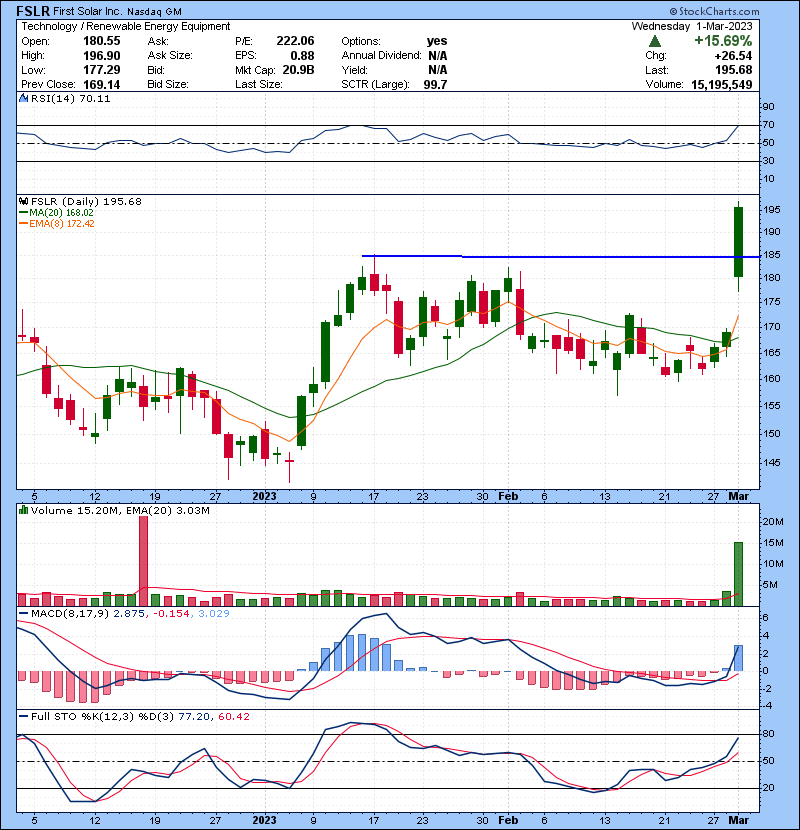
Task: Click the Chg value +26.54
Action: tap(733, 56)
